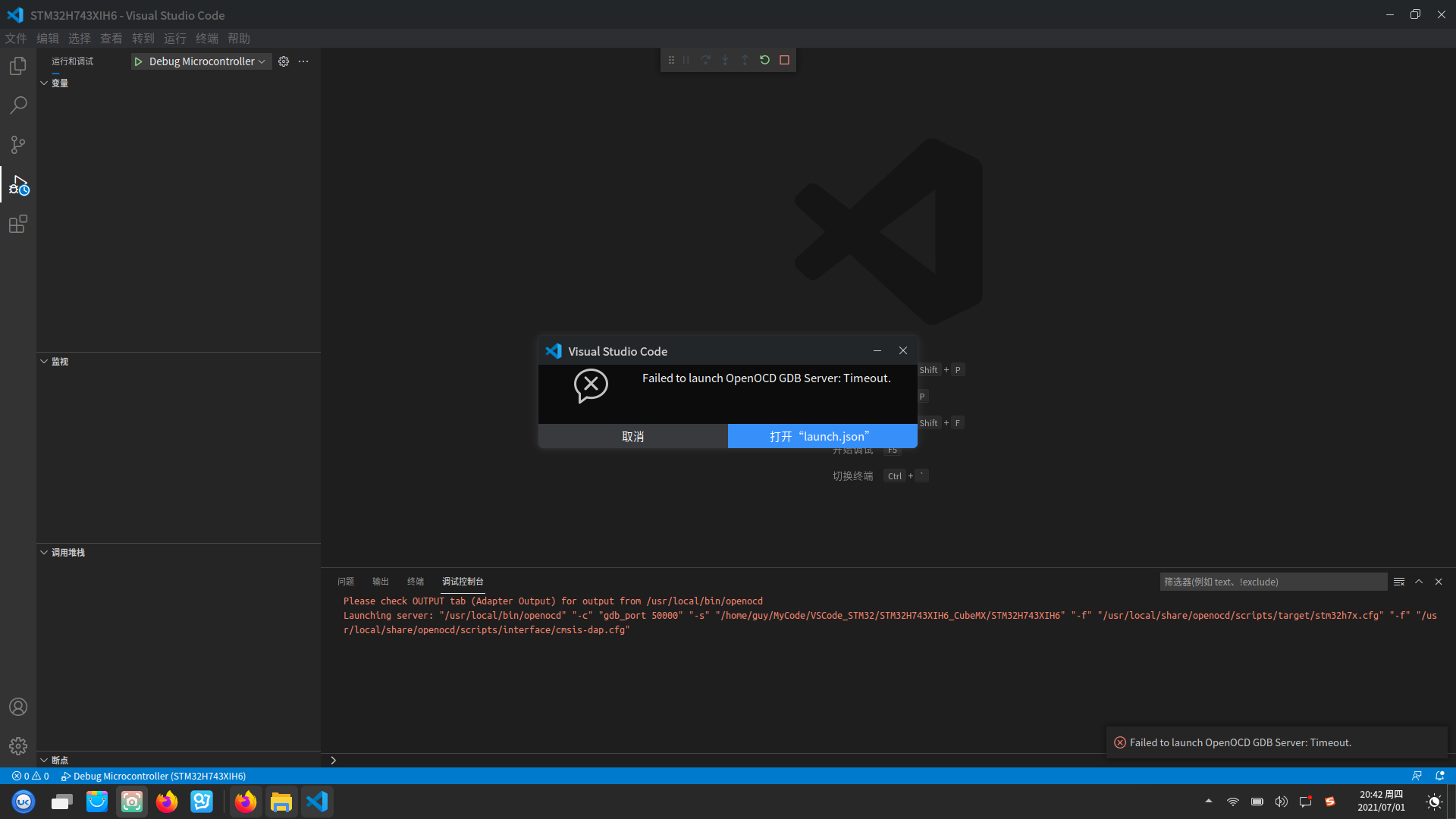Open the 运行 (Run) menu
1456x819 pixels.
[175, 39]
